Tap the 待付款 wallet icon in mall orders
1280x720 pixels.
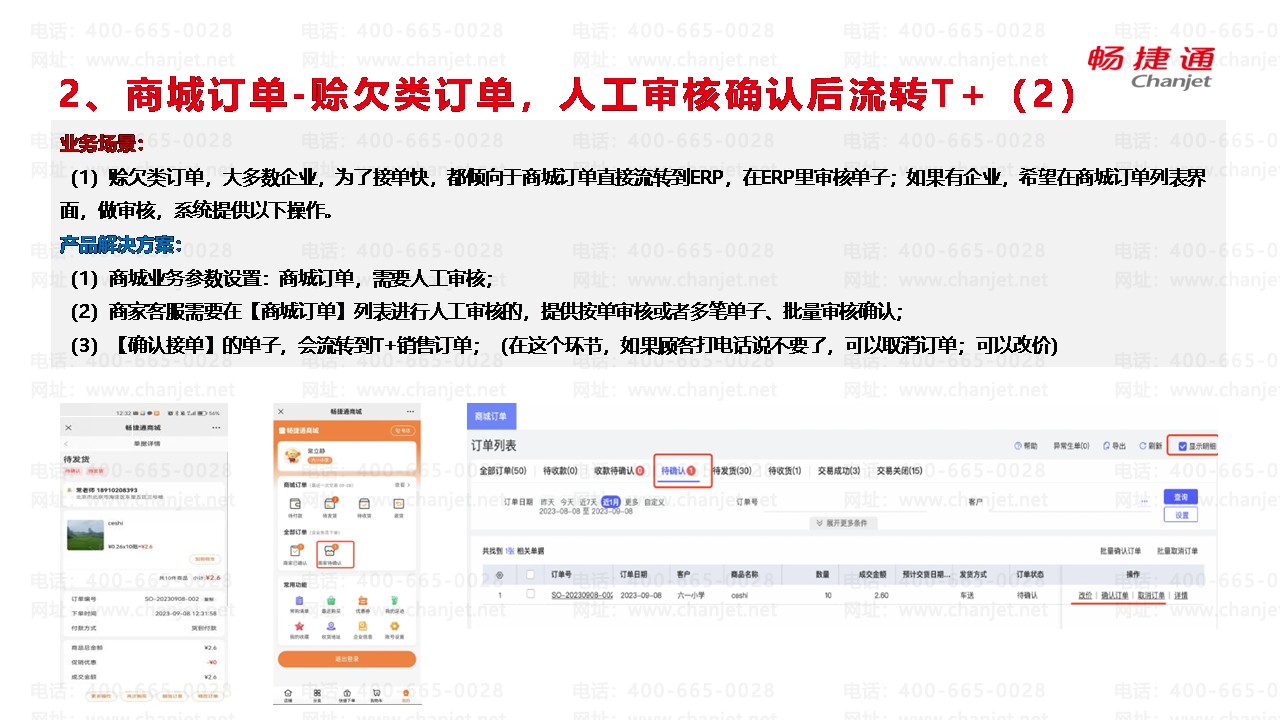pos(295,503)
